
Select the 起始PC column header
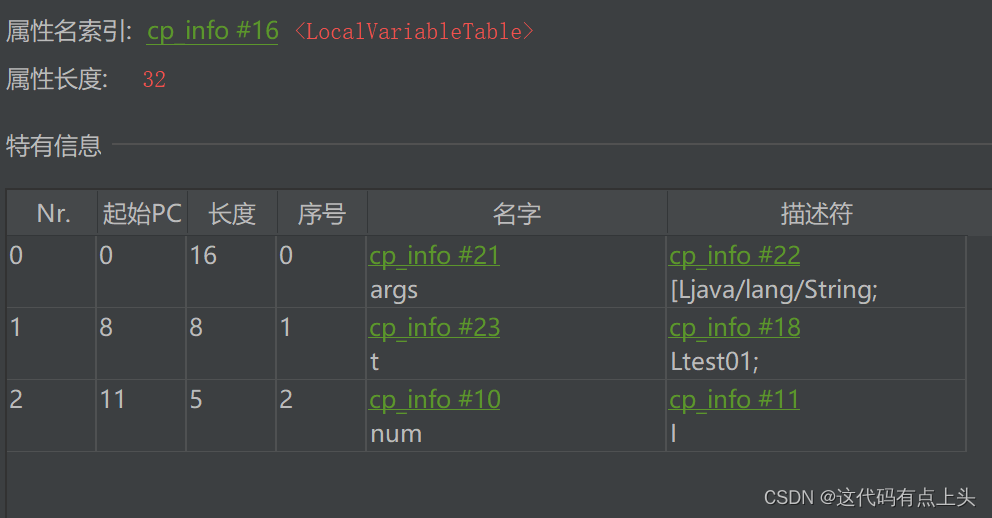coord(142,214)
